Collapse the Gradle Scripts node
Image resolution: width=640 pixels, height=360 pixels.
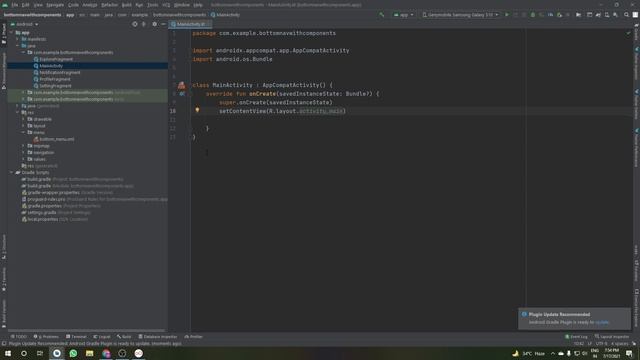(x=11, y=172)
